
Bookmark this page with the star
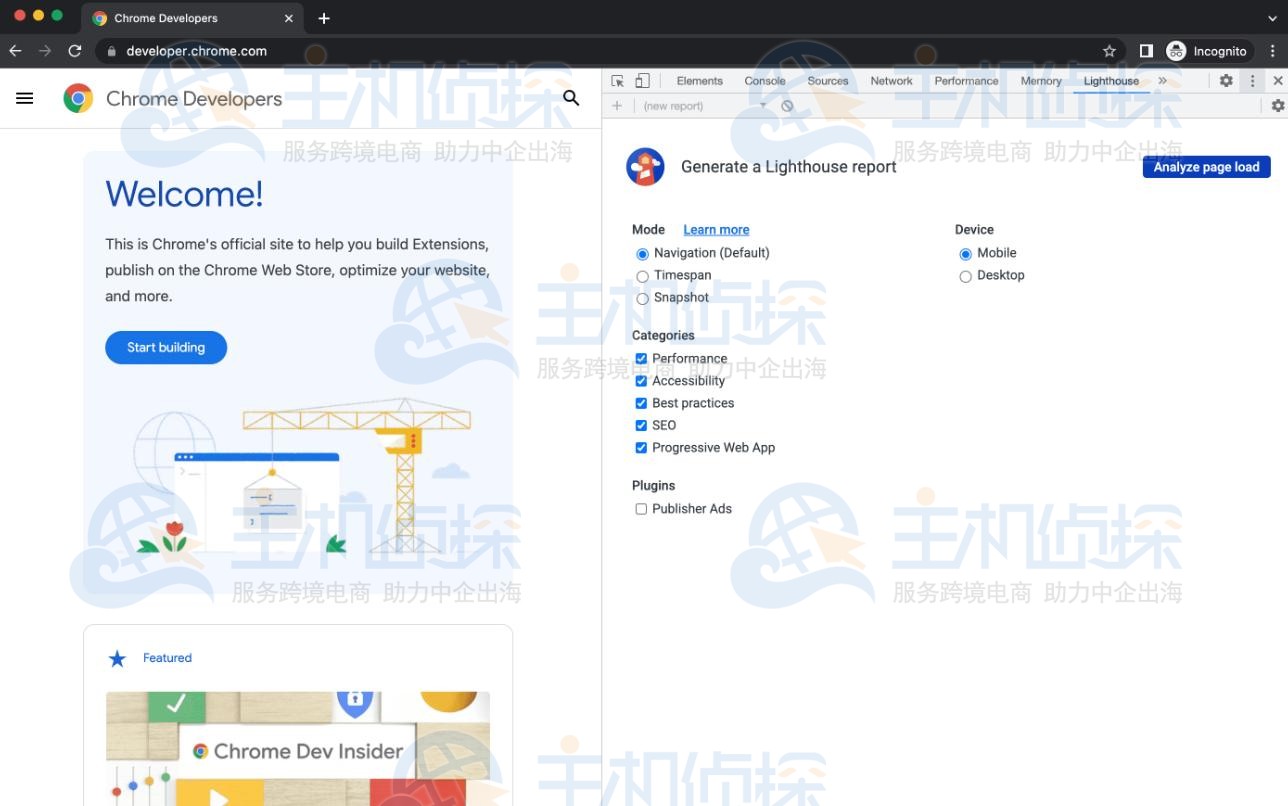pos(1109,51)
